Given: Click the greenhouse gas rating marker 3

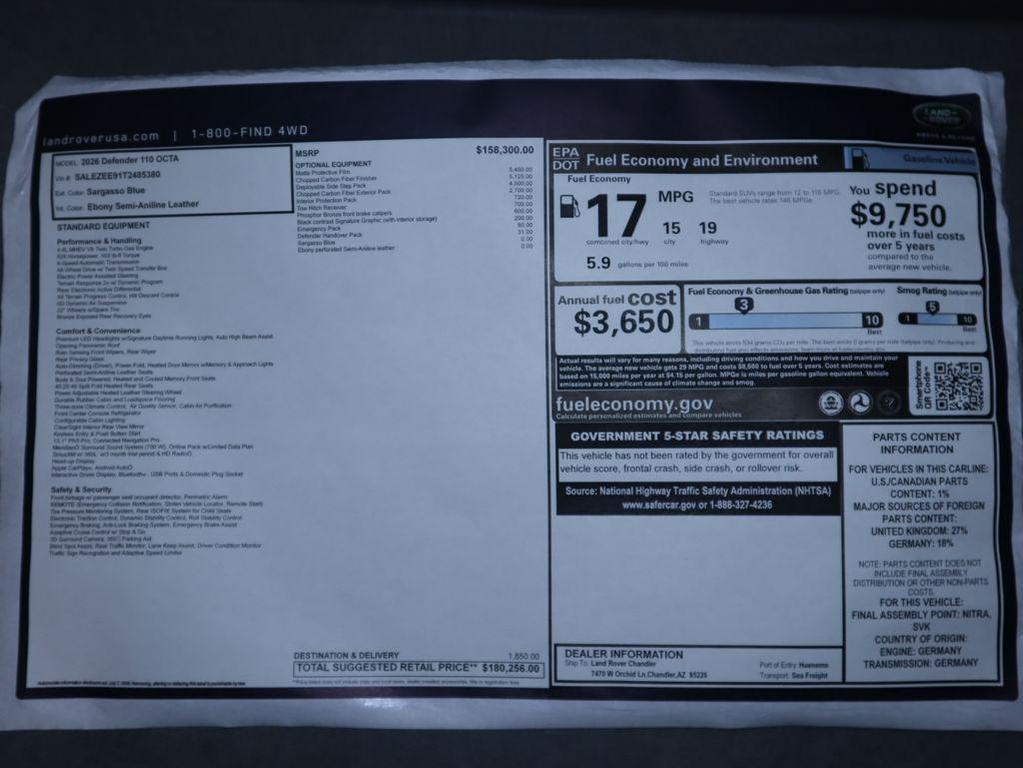Looking at the screenshot, I should click(x=743, y=305).
